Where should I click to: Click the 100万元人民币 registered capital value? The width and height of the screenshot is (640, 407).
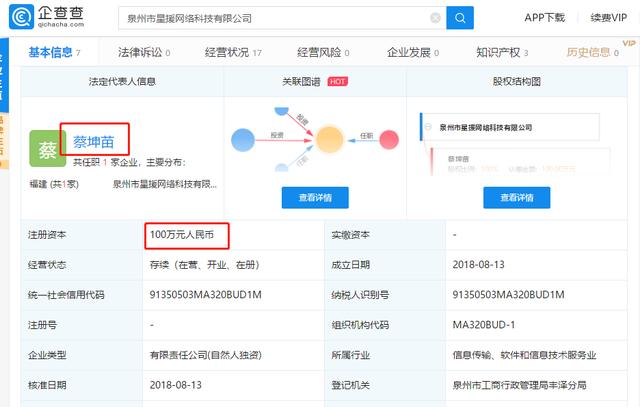click(x=182, y=234)
